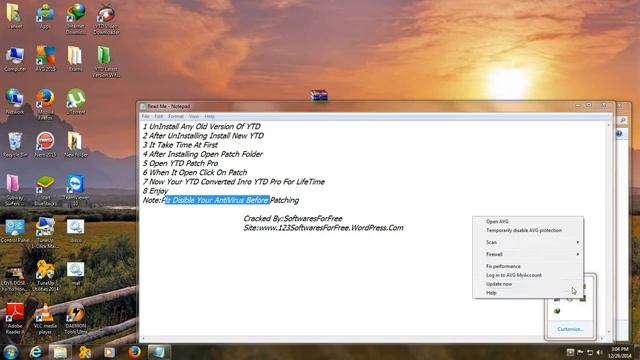The image size is (640, 360).
Task: Open Windows Explorer taskbar button
Action: tap(60, 352)
